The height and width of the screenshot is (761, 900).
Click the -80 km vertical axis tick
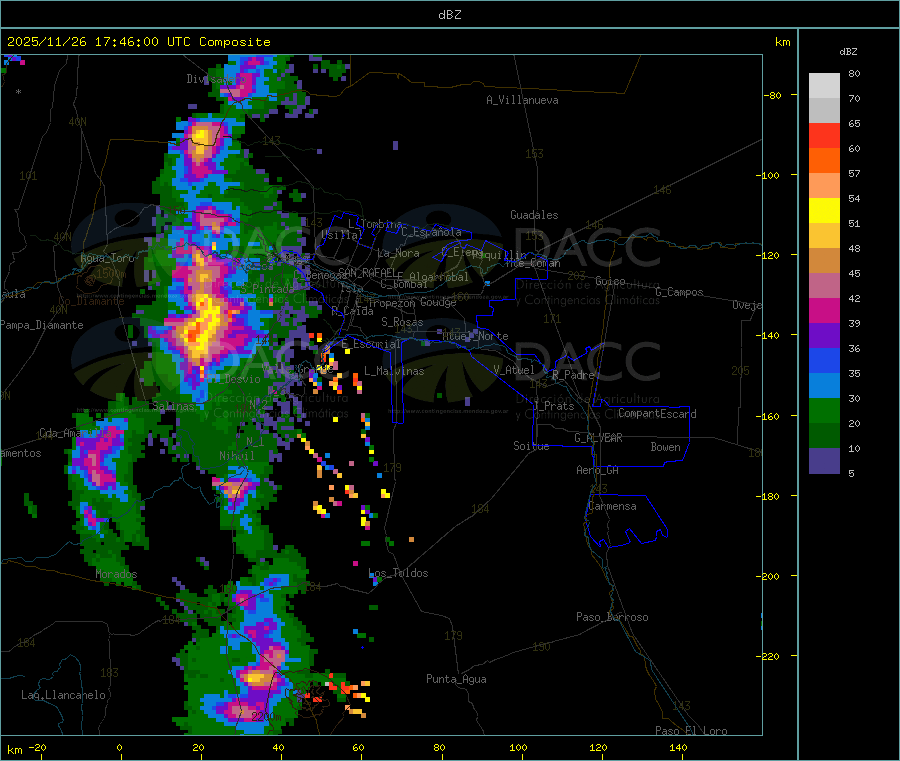click(773, 95)
